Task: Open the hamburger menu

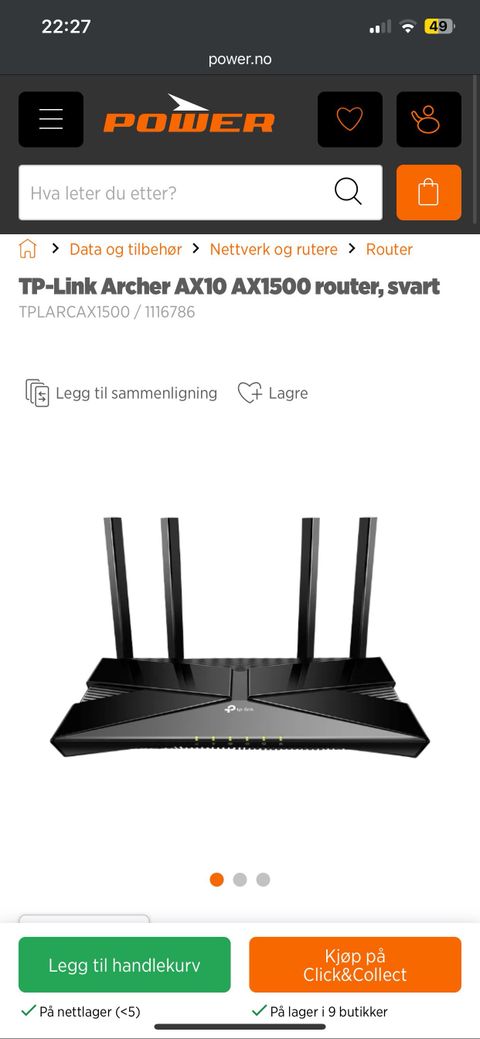Action: (x=51, y=119)
